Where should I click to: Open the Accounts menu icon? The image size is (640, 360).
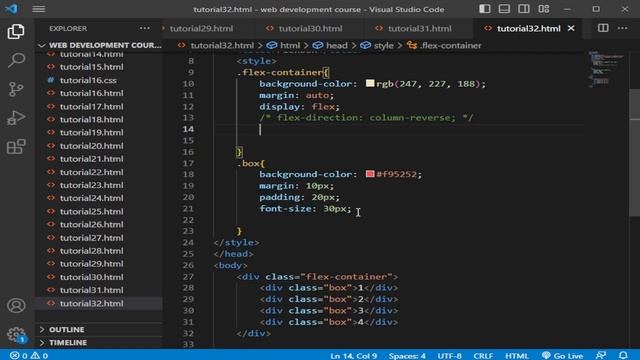point(16,305)
